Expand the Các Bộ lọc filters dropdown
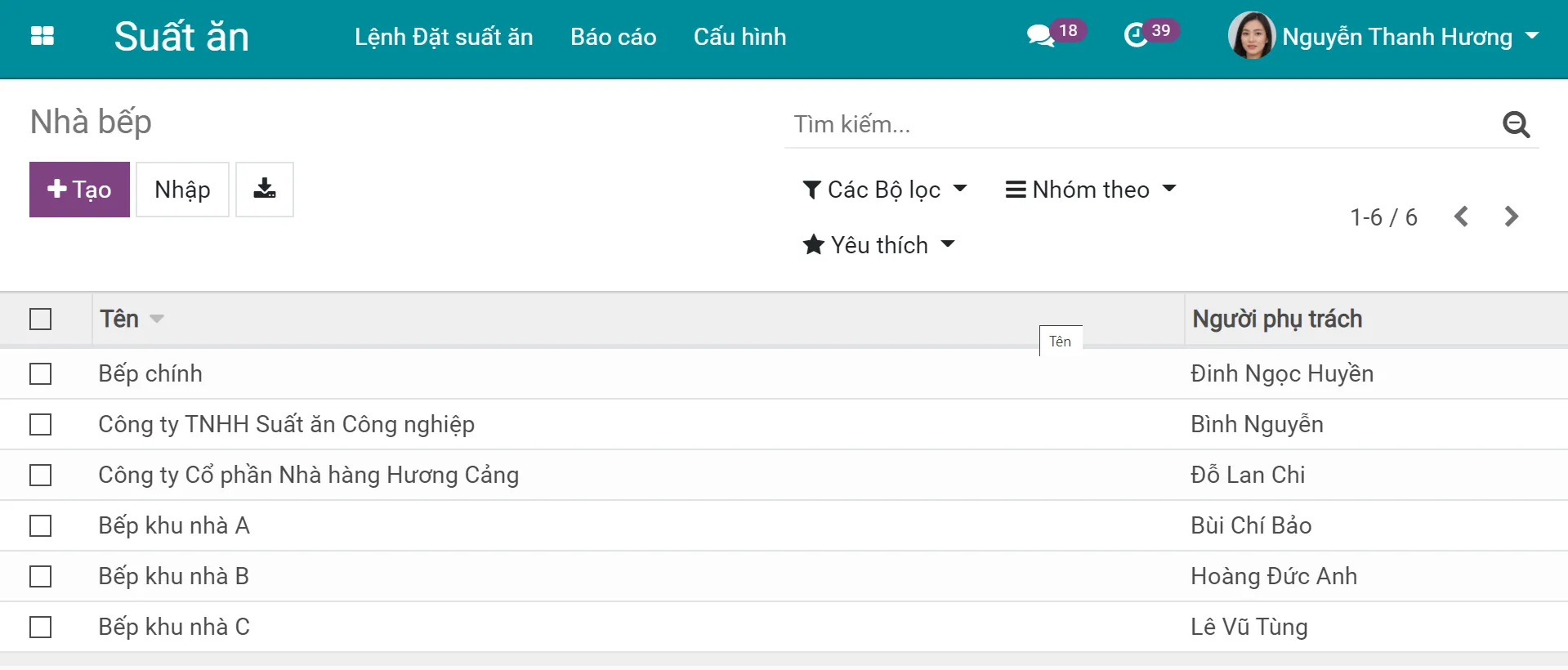The image size is (1568, 670). click(885, 190)
